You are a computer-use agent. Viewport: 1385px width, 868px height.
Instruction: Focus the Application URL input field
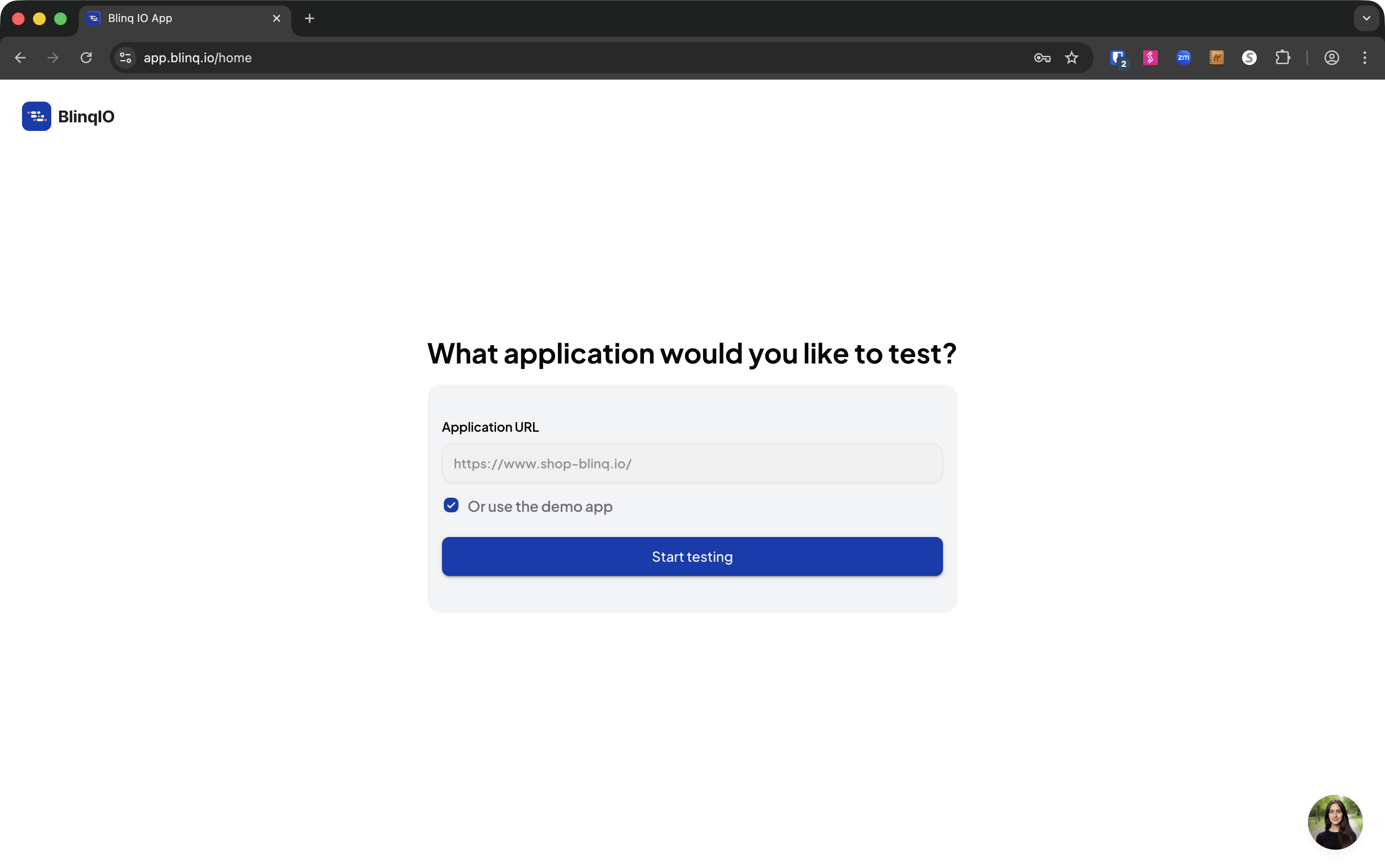click(x=691, y=463)
